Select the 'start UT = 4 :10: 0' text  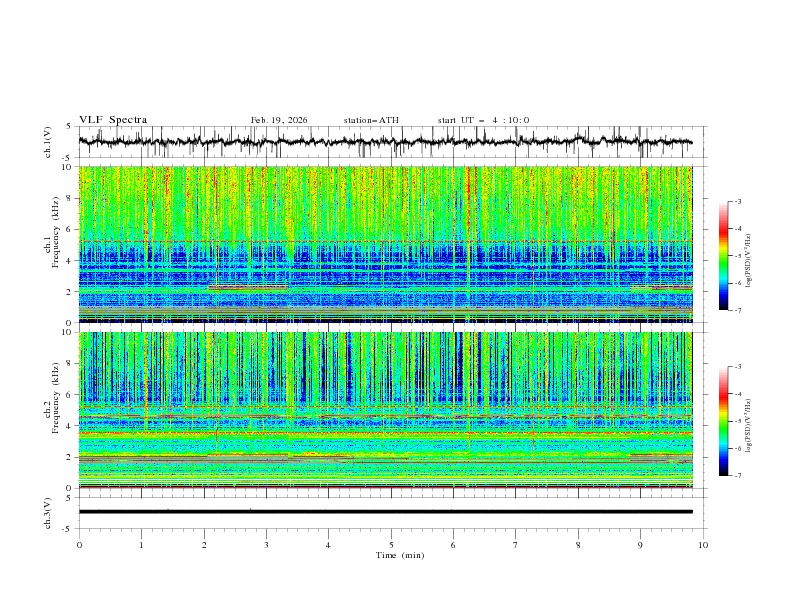(x=483, y=120)
